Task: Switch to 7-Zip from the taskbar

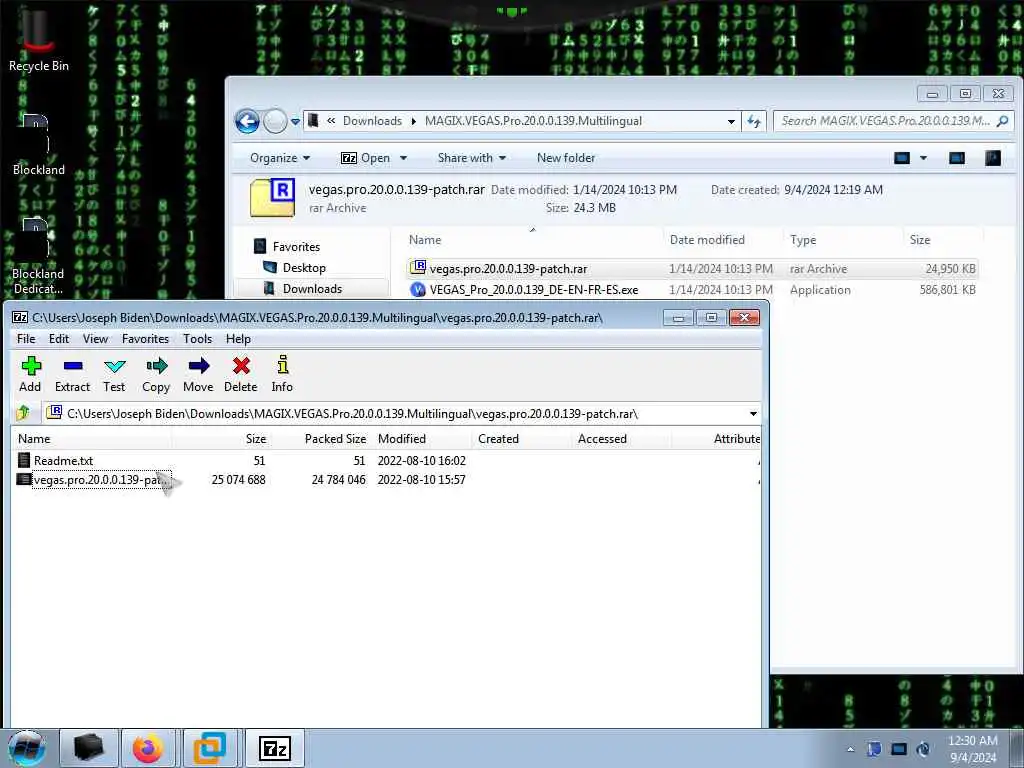Action: 274,748
